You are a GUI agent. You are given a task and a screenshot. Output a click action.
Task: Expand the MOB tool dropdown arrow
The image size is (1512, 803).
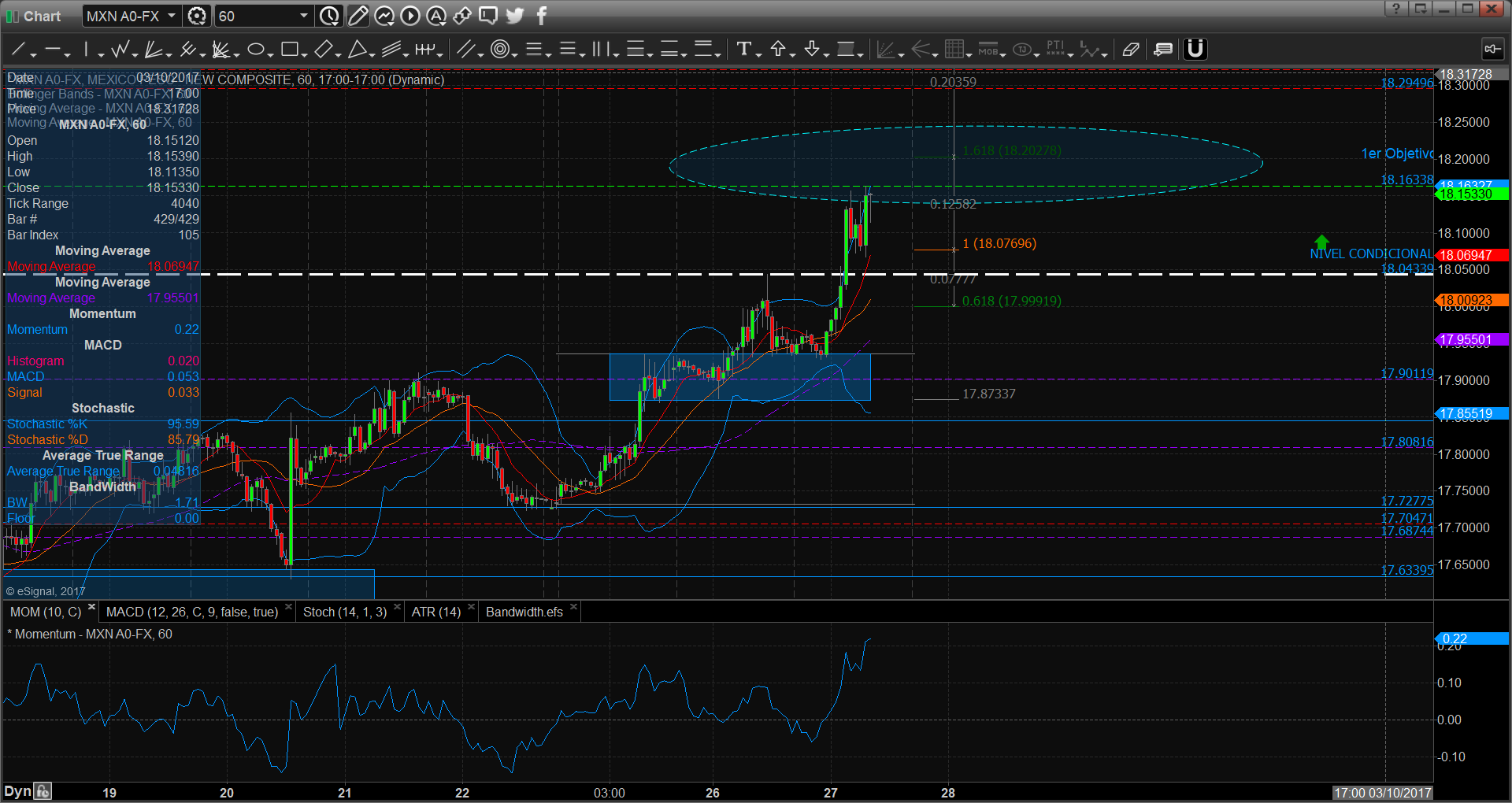point(1003,54)
